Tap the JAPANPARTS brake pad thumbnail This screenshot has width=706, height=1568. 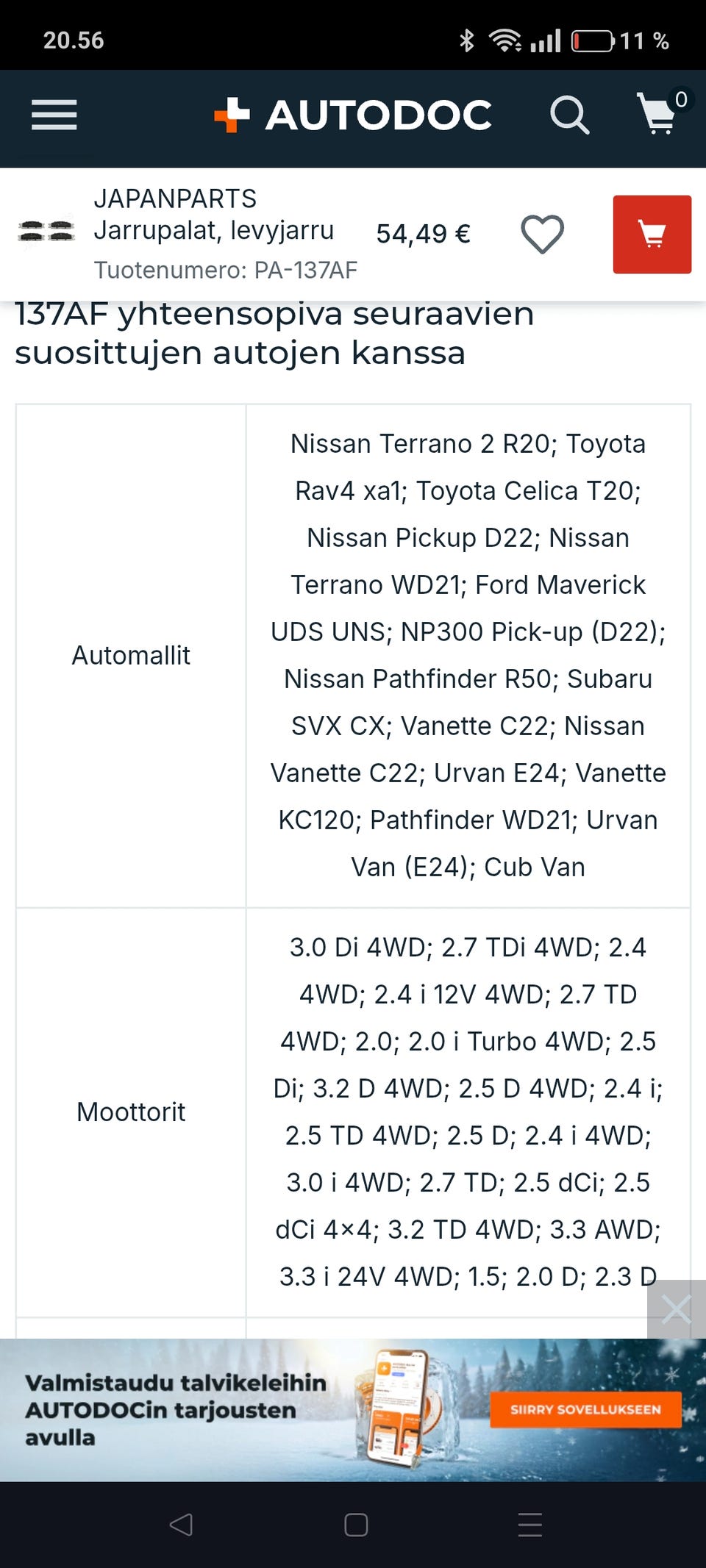46,232
